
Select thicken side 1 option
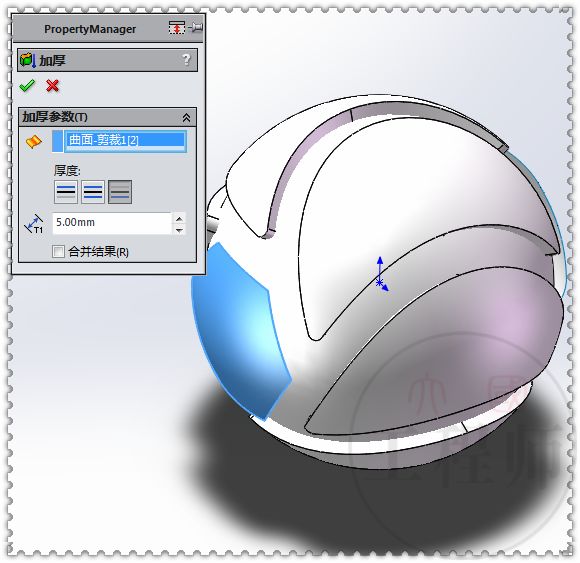66,192
